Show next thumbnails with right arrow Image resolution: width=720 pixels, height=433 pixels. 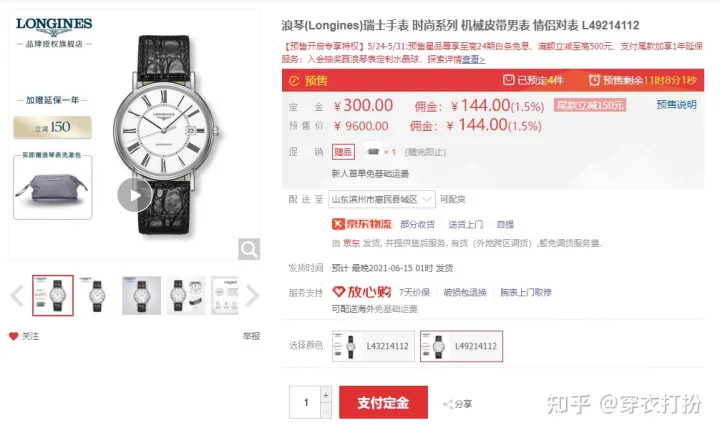tap(253, 295)
